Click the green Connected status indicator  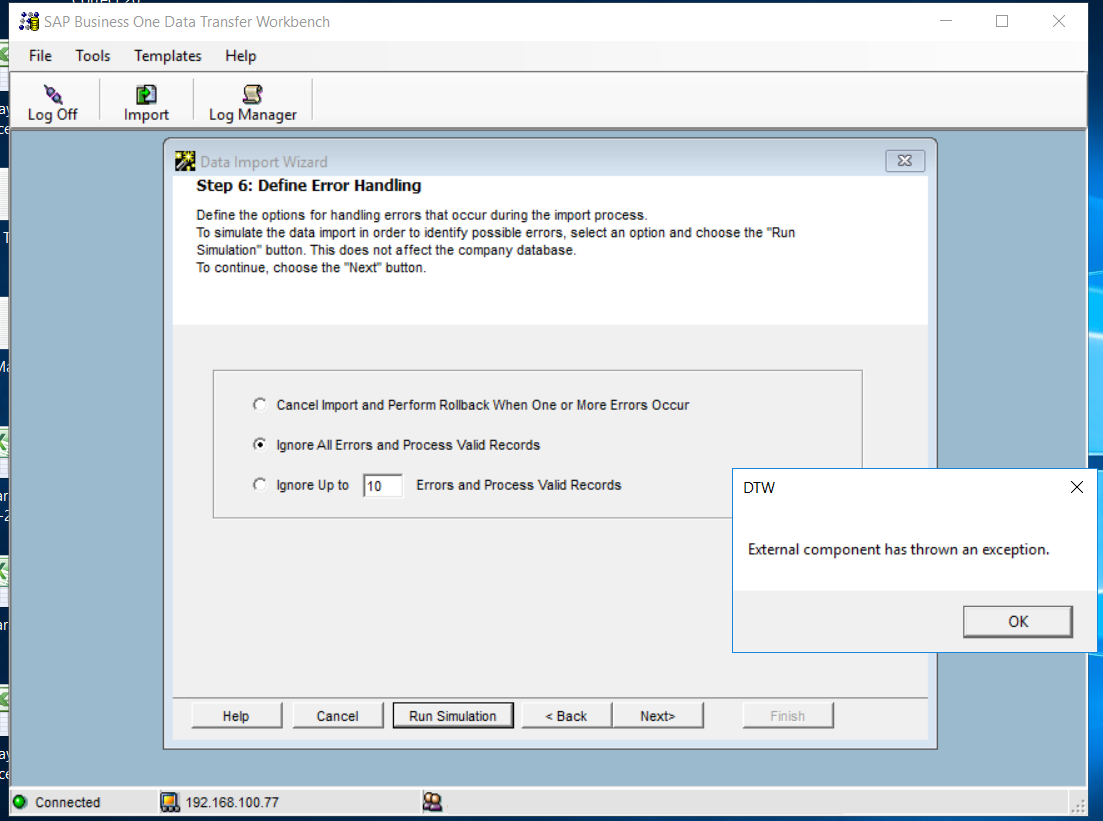pyautogui.click(x=19, y=802)
